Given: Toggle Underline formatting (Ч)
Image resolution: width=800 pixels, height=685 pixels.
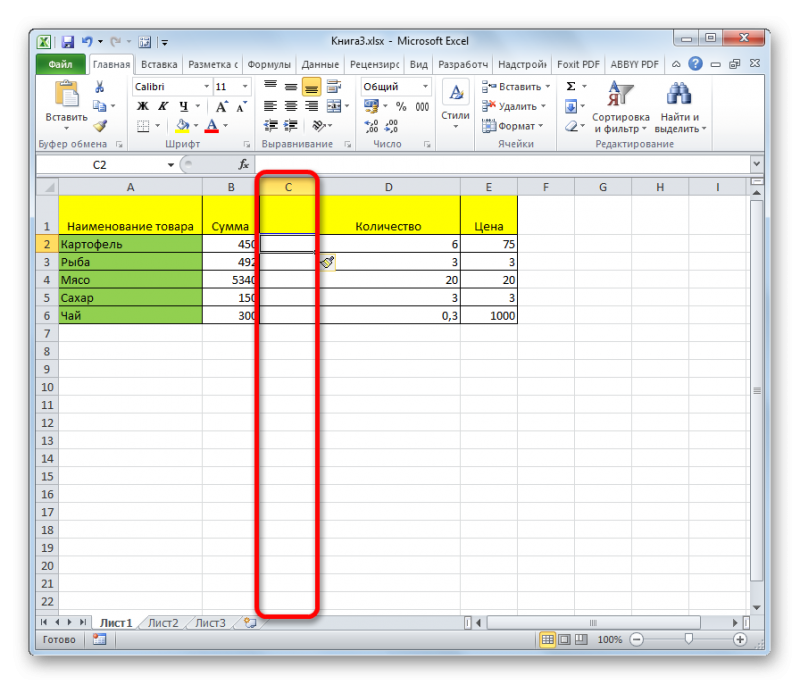Looking at the screenshot, I should click(x=183, y=106).
